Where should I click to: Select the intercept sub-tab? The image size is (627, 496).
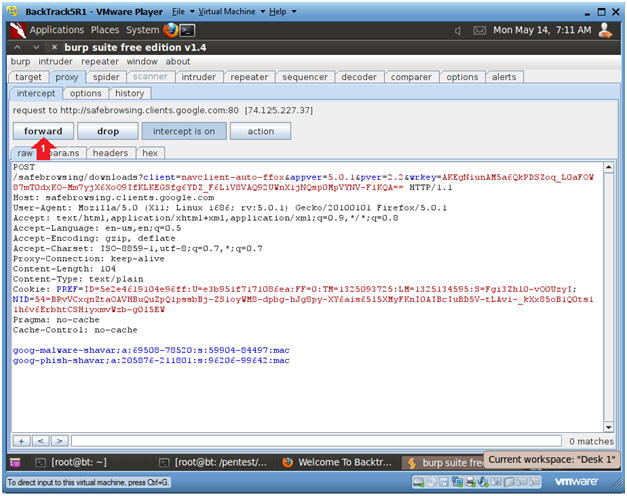click(x=36, y=93)
